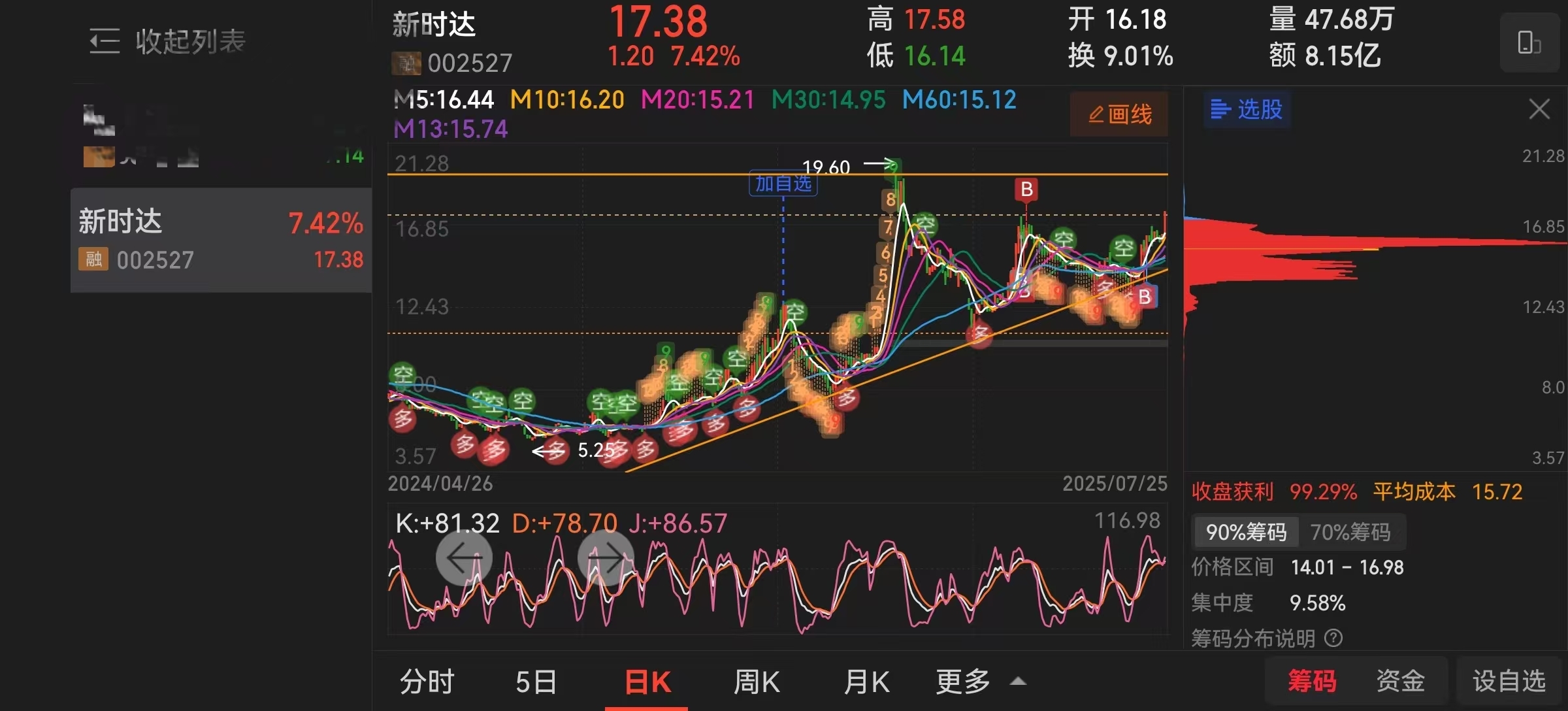1568x711 pixels.
Task: Click the 融 margin badge beside 002527 in header
Action: [406, 63]
